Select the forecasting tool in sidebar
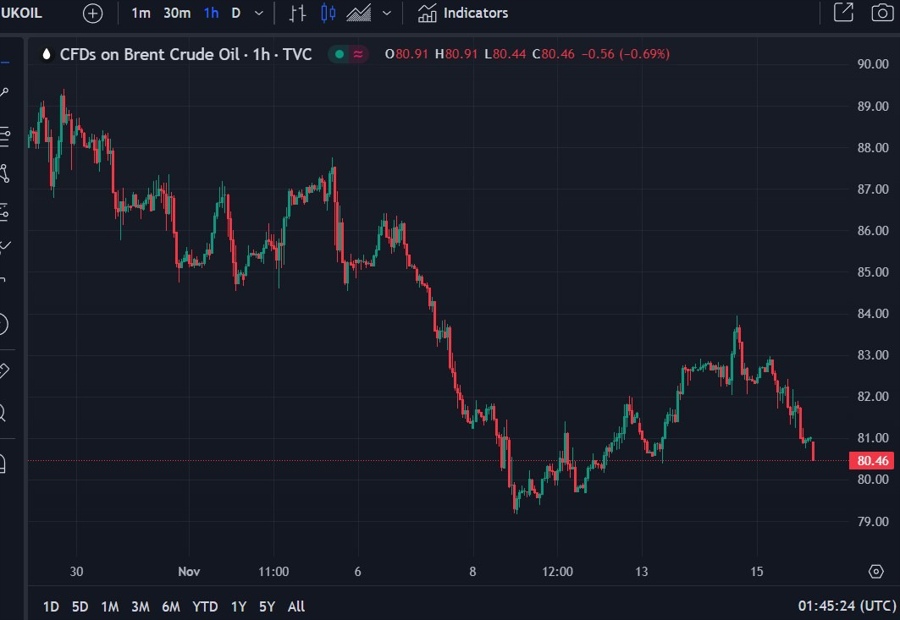The image size is (900, 620). [x=4, y=212]
